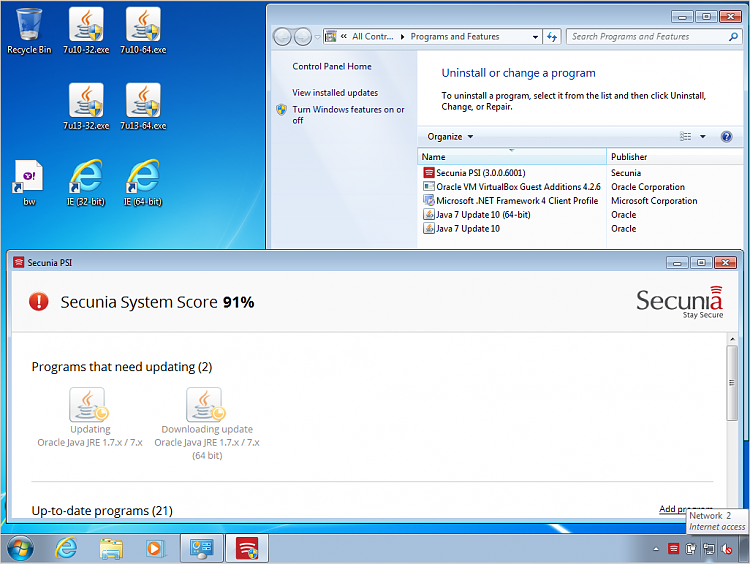Select the 7u13-32.exe Java installer icon
The height and width of the screenshot is (564, 750).
click(86, 107)
